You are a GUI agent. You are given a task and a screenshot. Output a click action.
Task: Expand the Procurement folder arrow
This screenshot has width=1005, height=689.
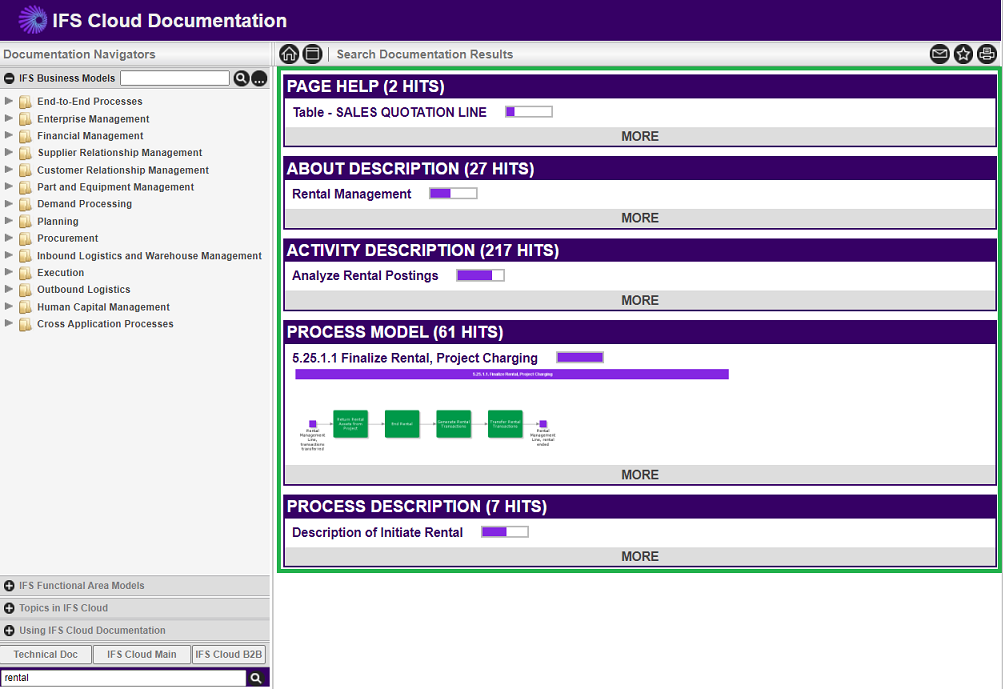click(x=10, y=238)
